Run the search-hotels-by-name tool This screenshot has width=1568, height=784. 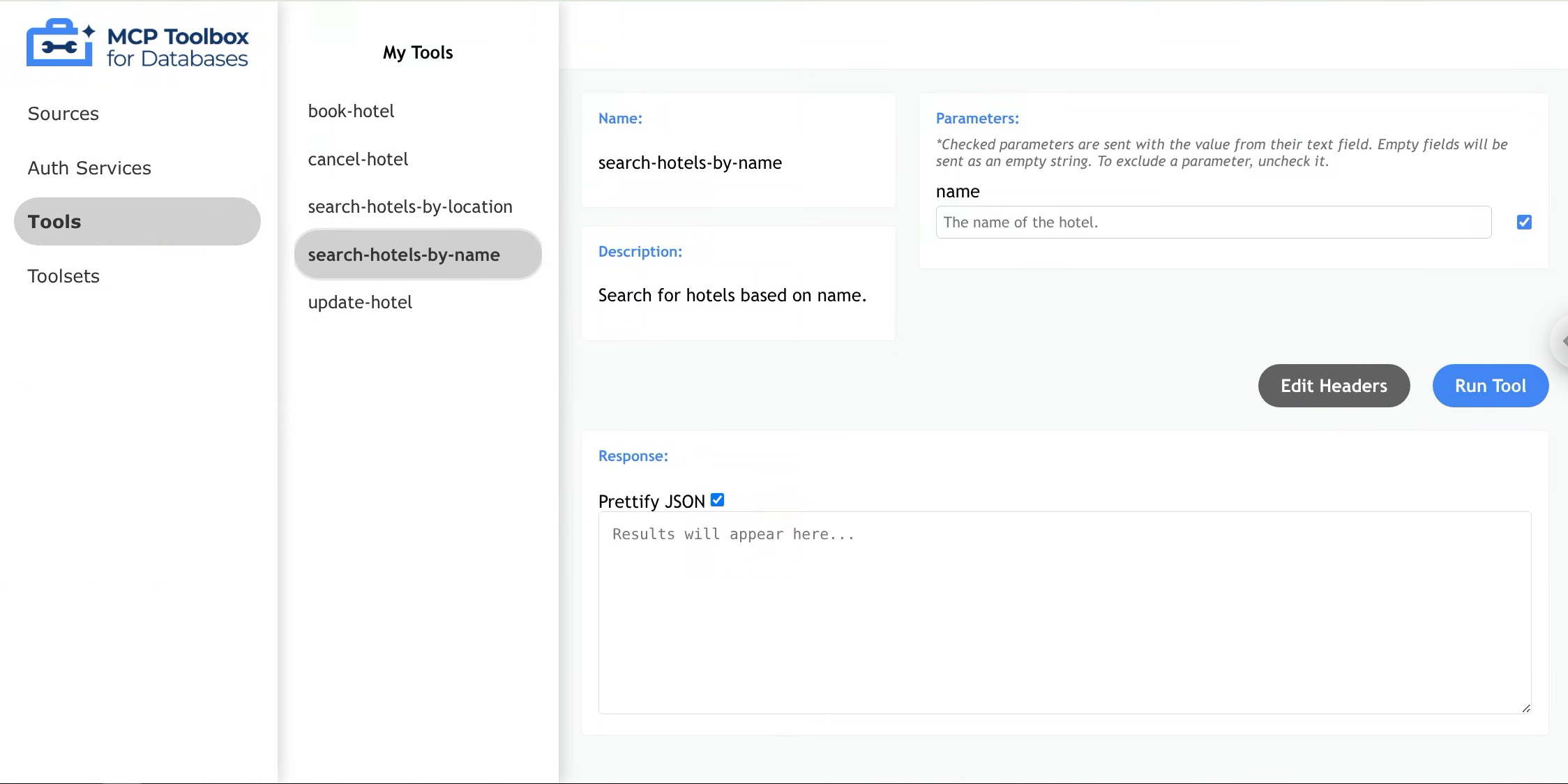click(x=1490, y=386)
